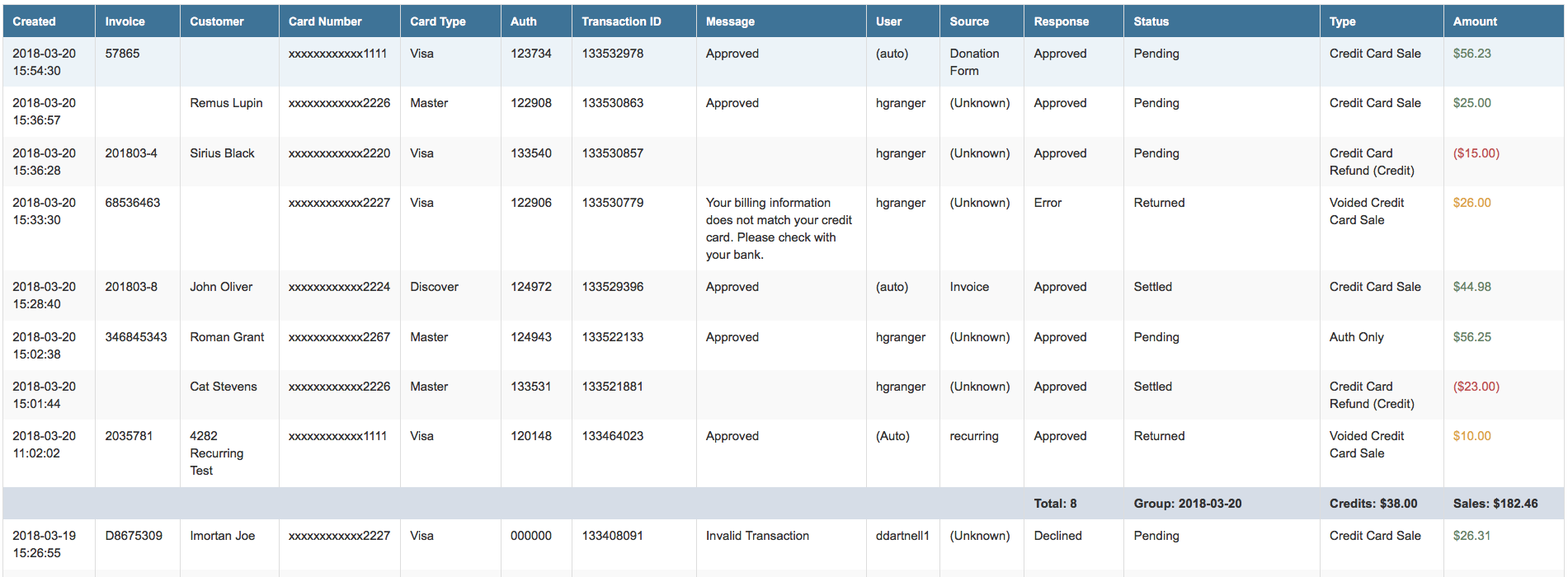The width and height of the screenshot is (1568, 577).
Task: Click the Transaction ID column header
Action: 621,21
